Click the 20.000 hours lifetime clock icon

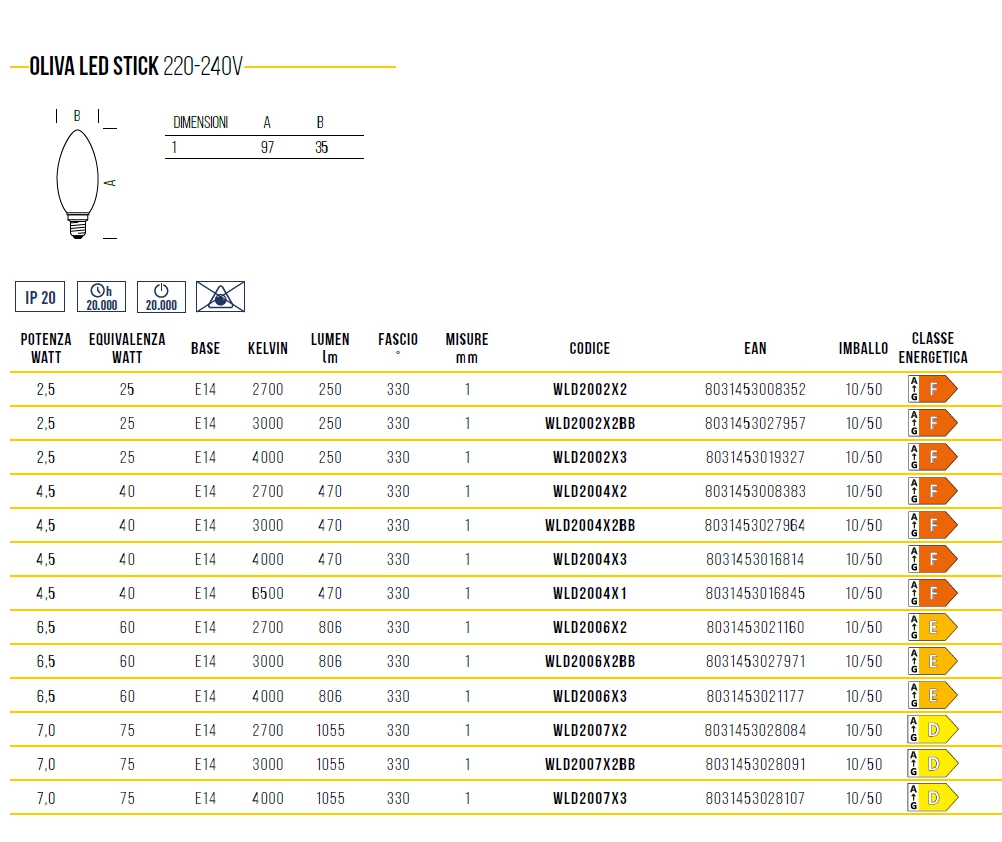101,297
